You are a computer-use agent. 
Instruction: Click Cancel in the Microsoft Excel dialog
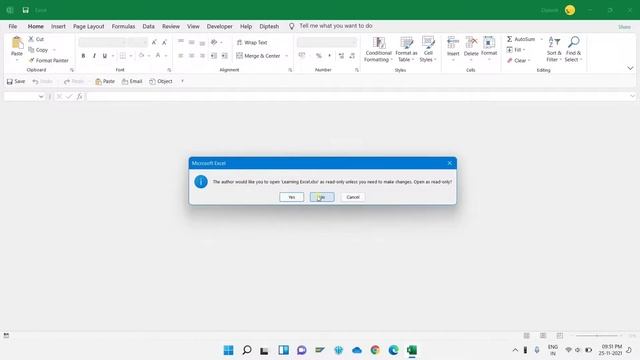pos(353,197)
